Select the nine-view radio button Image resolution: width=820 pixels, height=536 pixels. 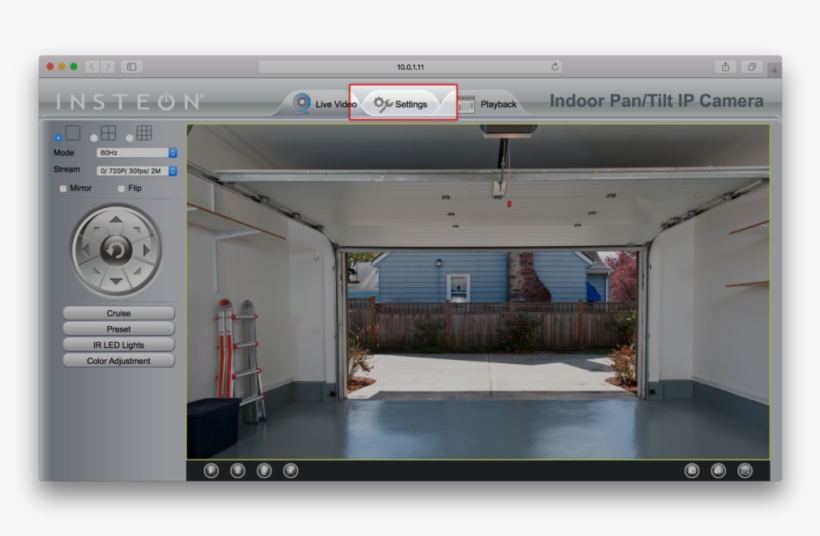point(129,138)
